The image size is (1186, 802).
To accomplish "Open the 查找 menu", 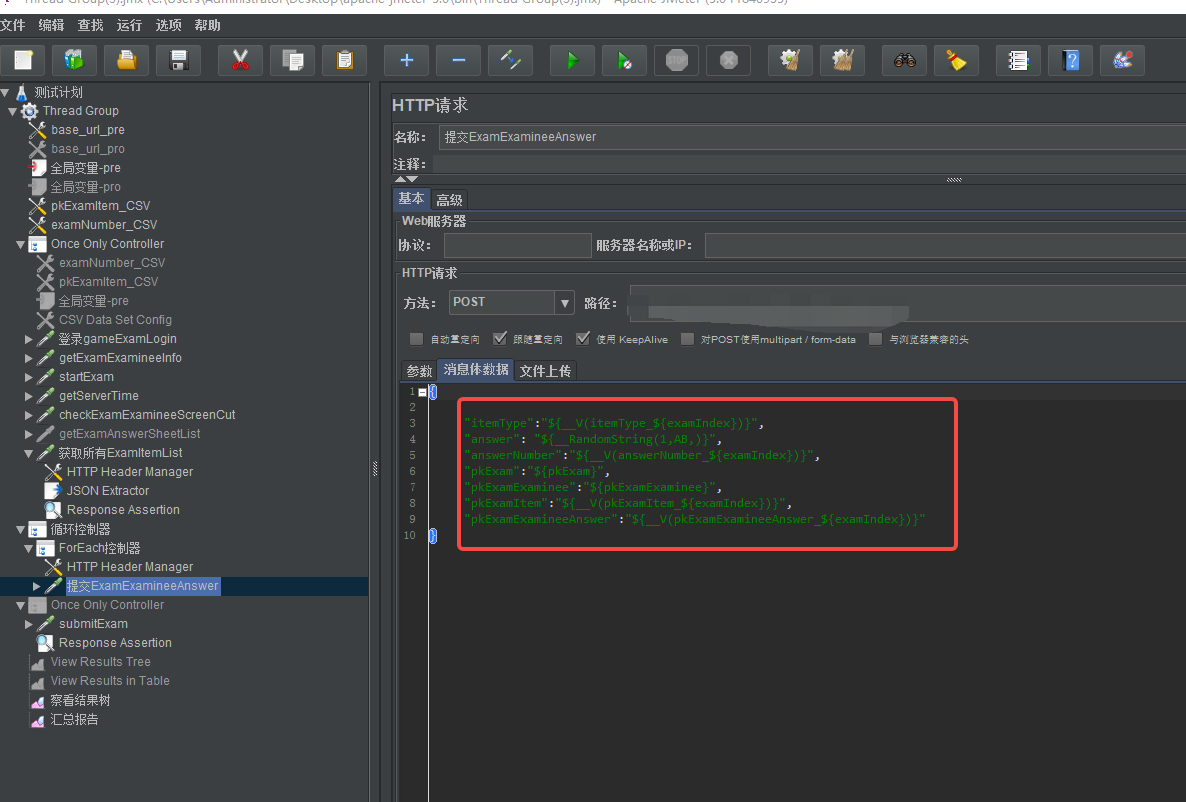I will click(90, 25).
